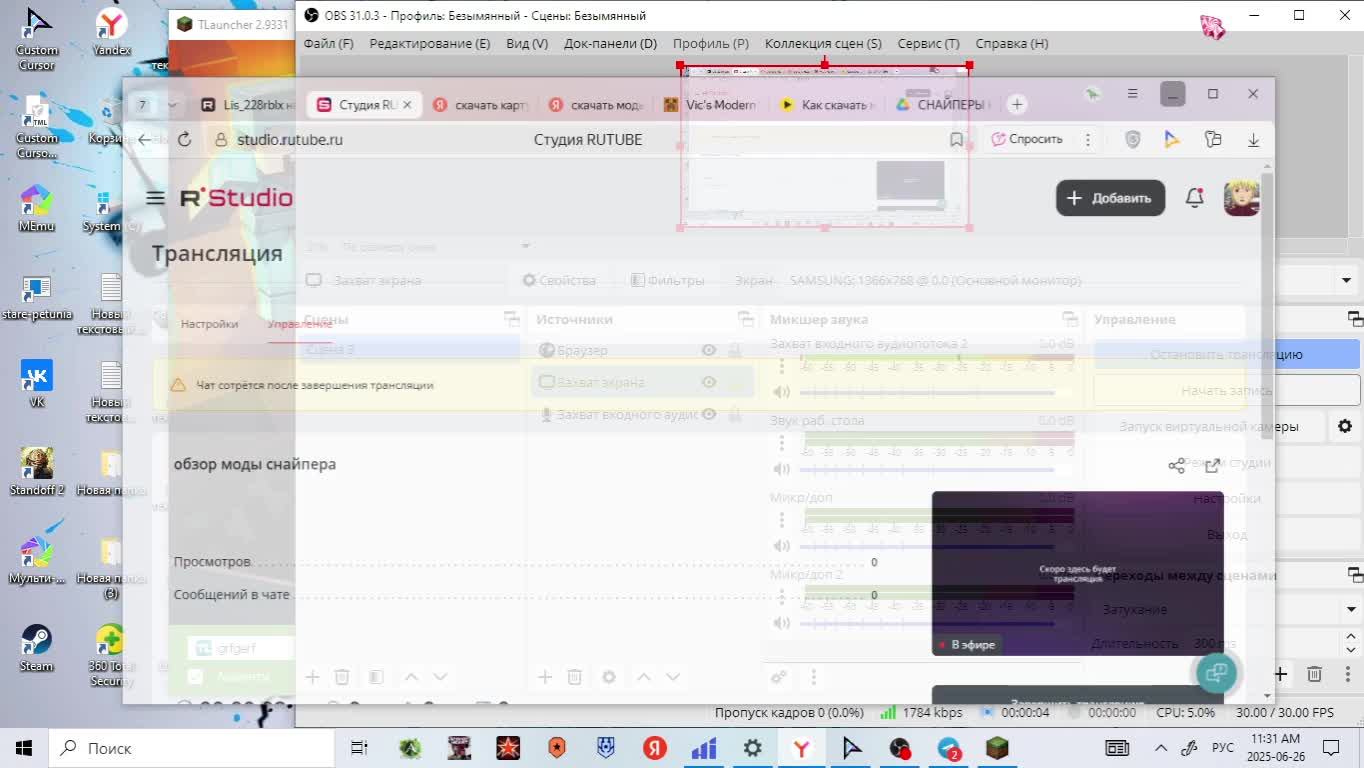1364x768 pixels.
Task: Switch to Lis_228rblx browser tab
Action: click(x=248, y=104)
